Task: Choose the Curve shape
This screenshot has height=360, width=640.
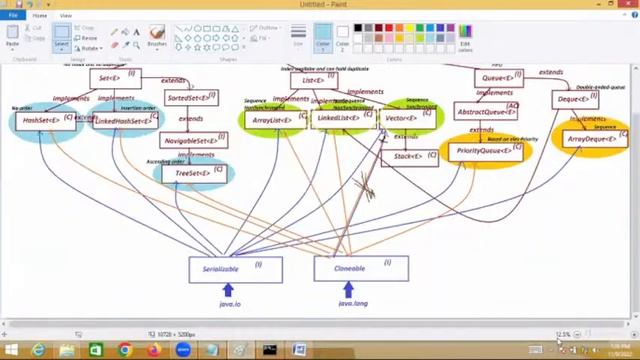Action: pyautogui.click(x=188, y=29)
